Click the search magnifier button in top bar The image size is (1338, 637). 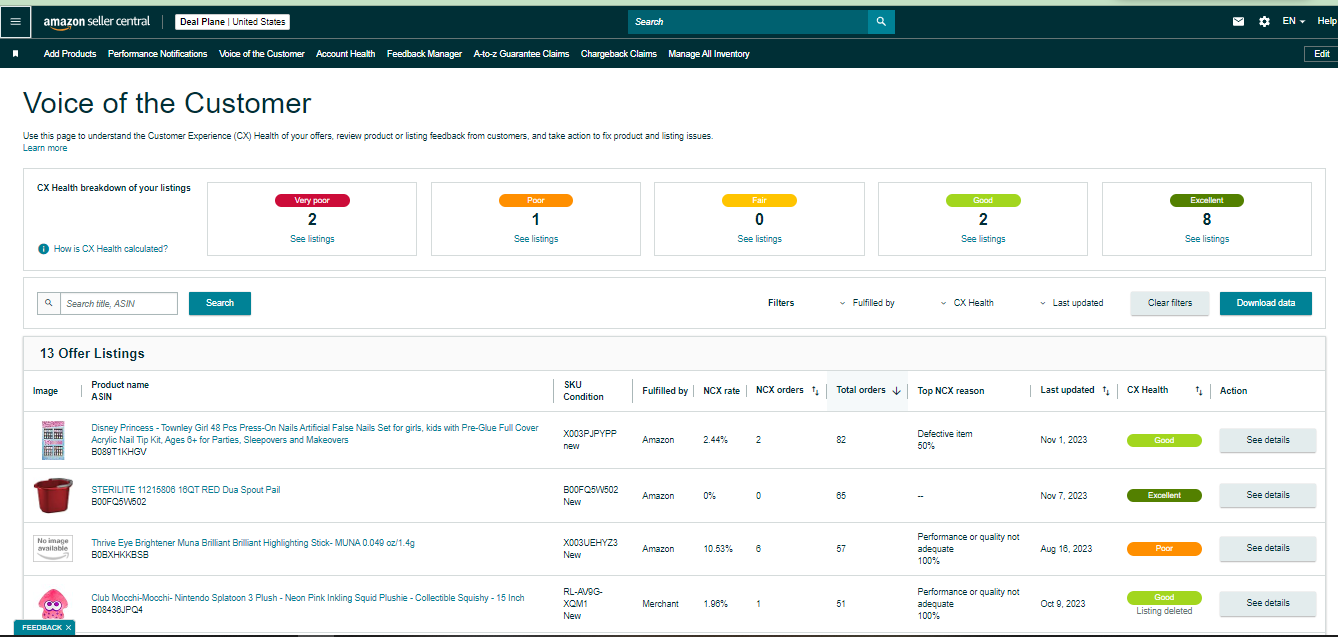(881, 21)
